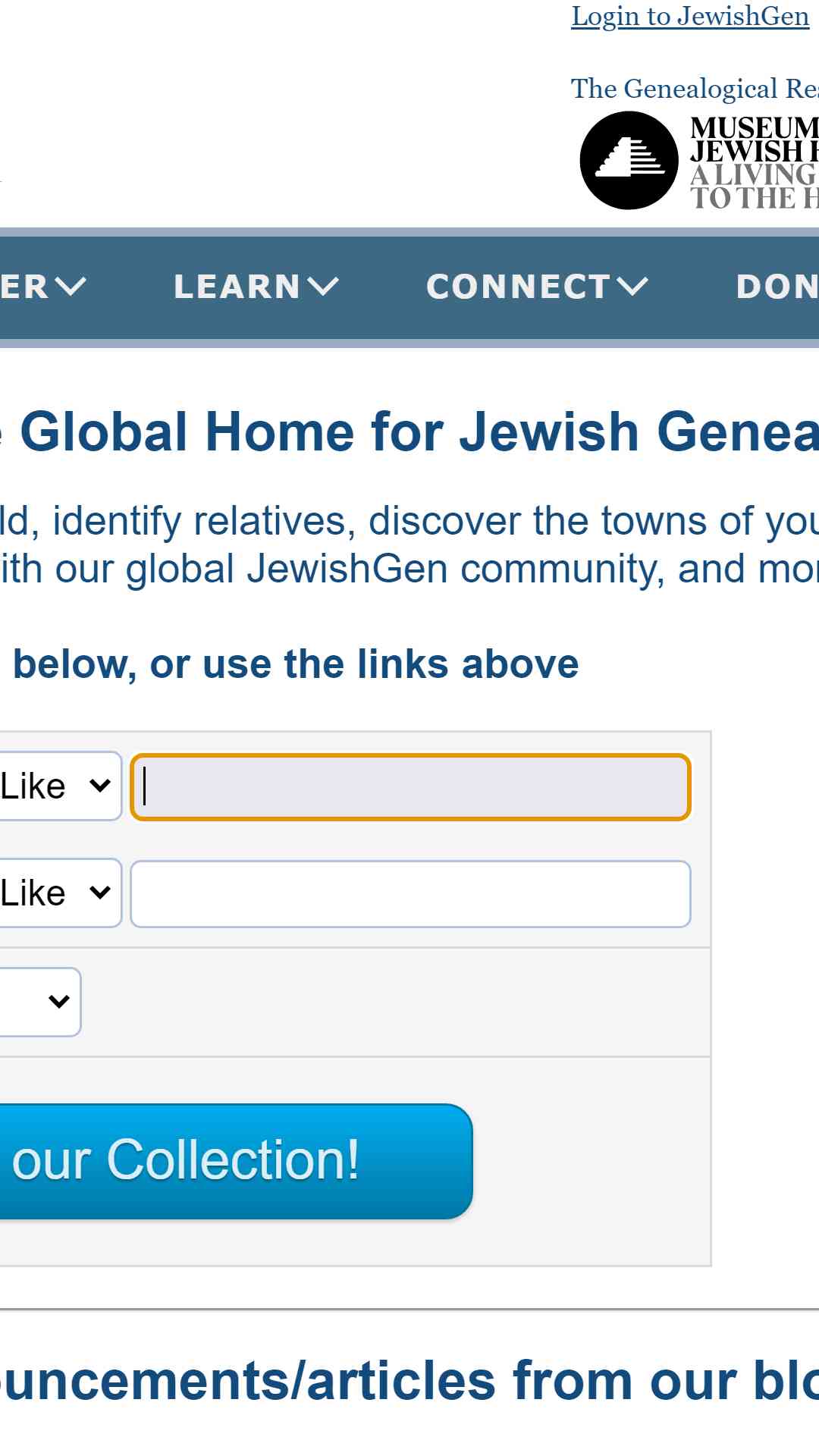The width and height of the screenshot is (819, 1456).
Task: Click The Genealogical Research tagline text
Action: pyautogui.click(x=695, y=89)
